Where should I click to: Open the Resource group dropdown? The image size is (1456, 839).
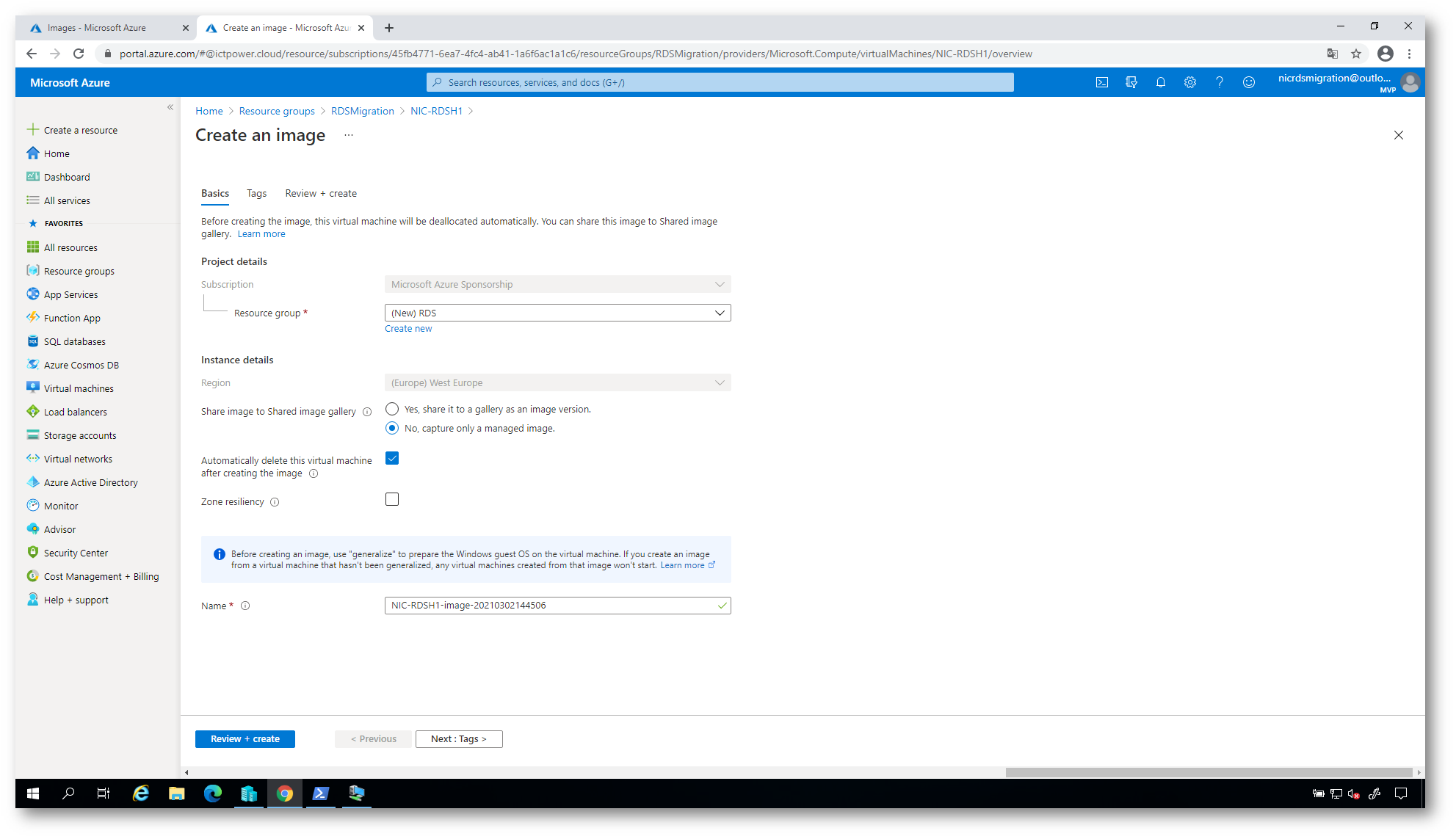coord(558,313)
